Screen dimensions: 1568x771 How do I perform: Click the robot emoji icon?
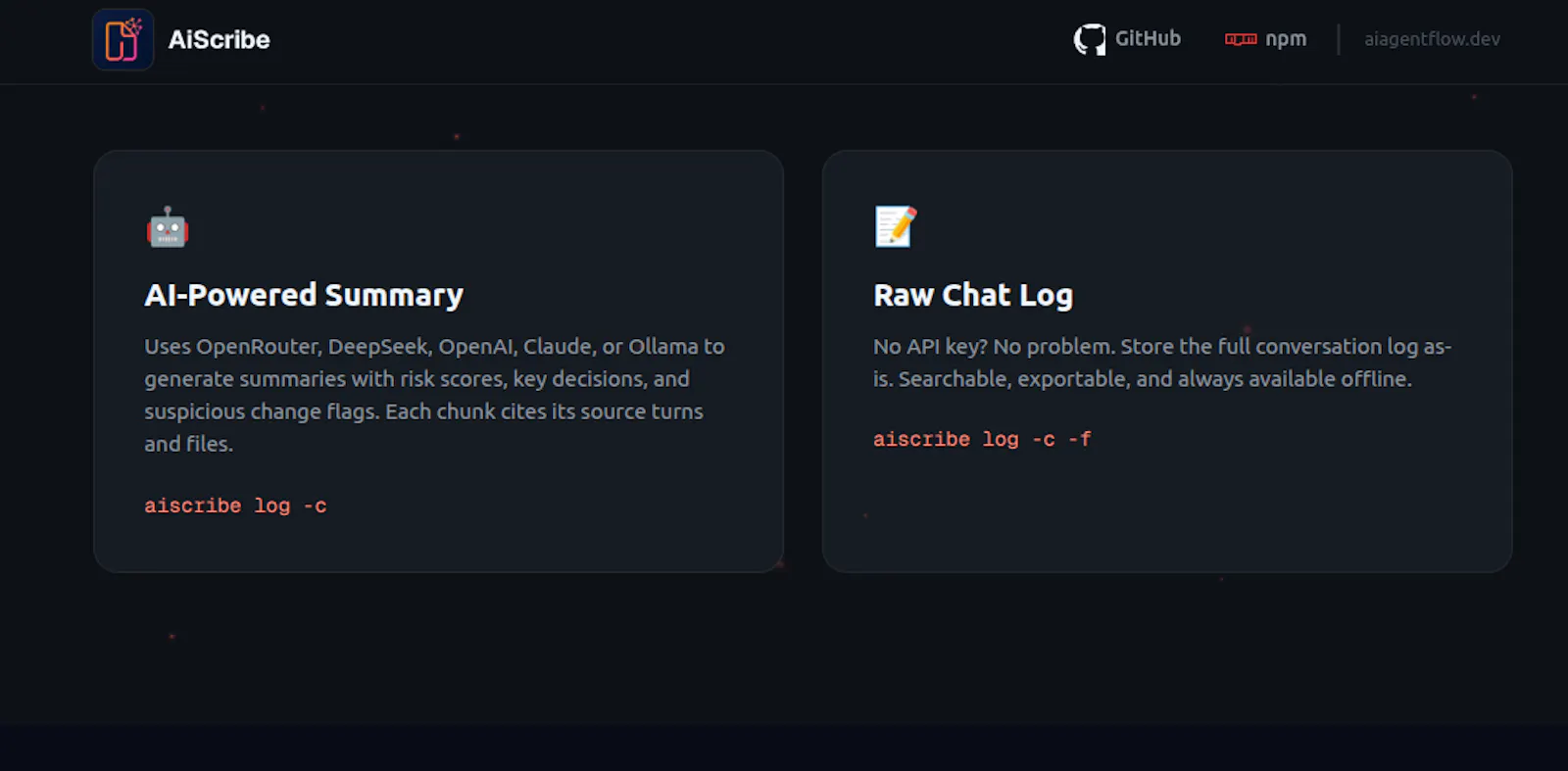click(168, 226)
